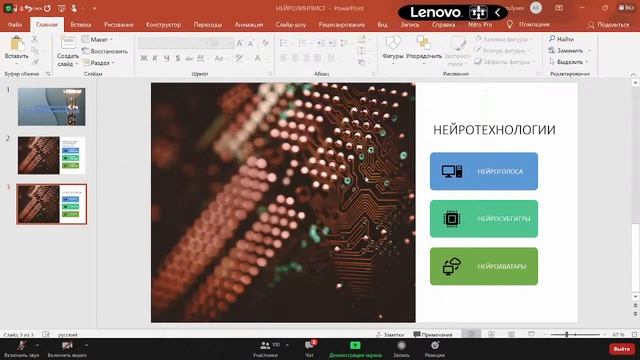Toggle bold Ж formatting
This screenshot has height=360, width=640.
(144, 58)
